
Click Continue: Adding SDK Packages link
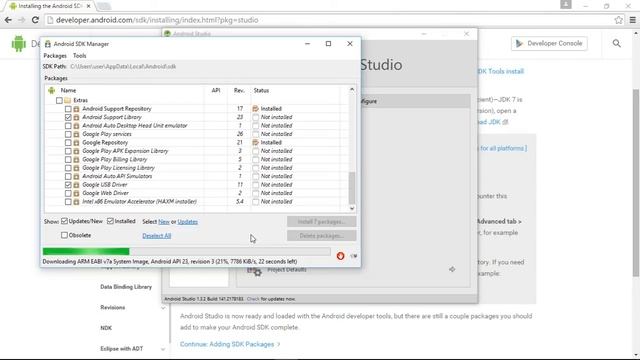(230, 344)
